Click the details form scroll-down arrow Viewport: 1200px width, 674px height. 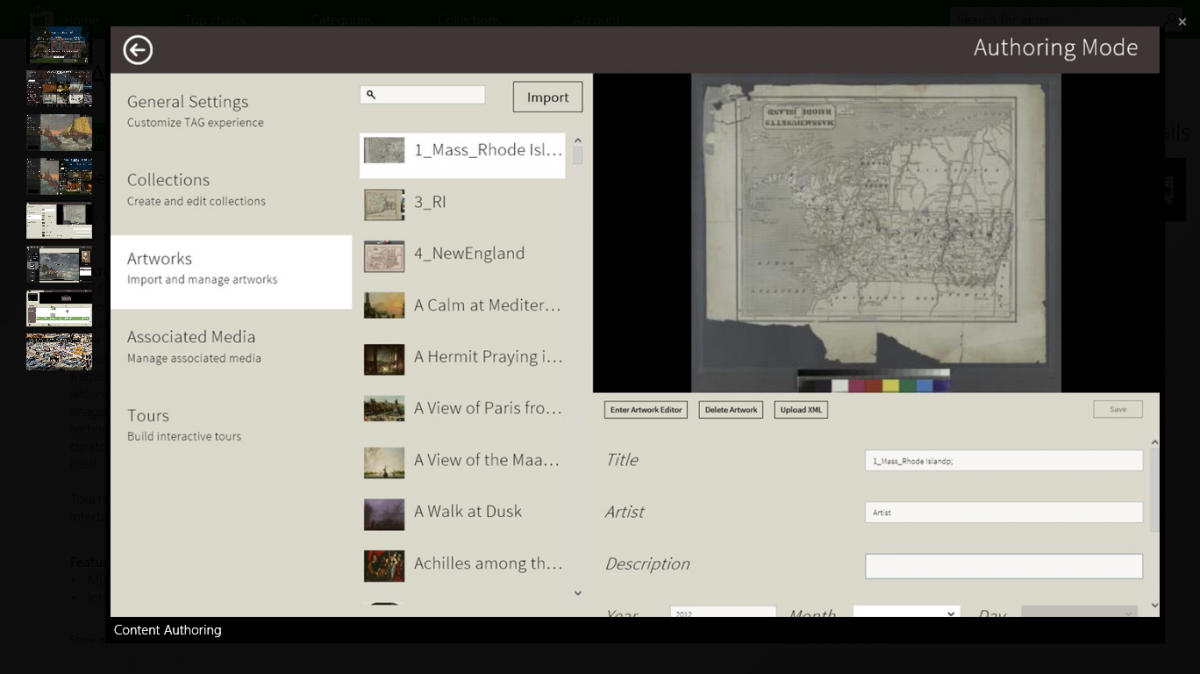pyautogui.click(x=1154, y=605)
